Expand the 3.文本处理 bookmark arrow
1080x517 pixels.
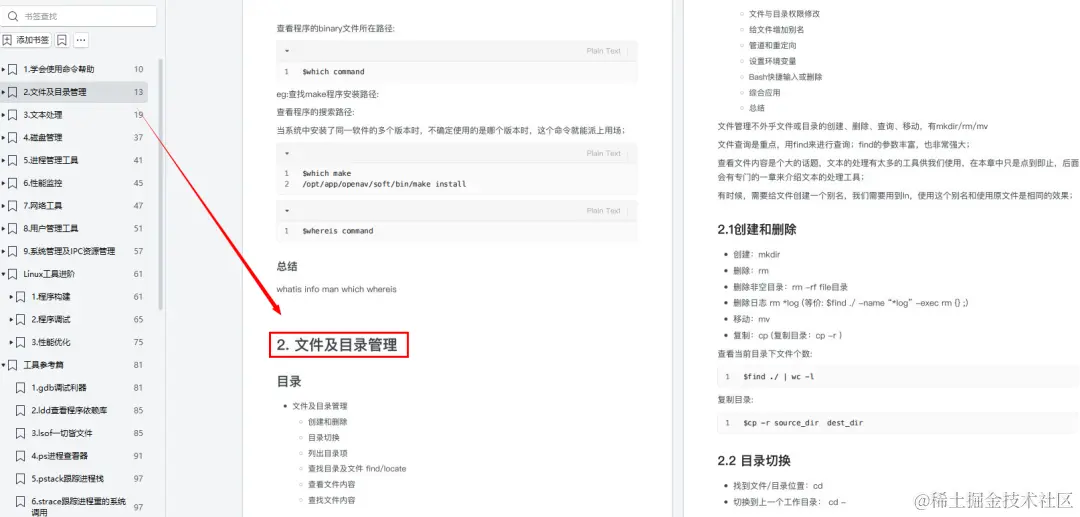point(3,115)
